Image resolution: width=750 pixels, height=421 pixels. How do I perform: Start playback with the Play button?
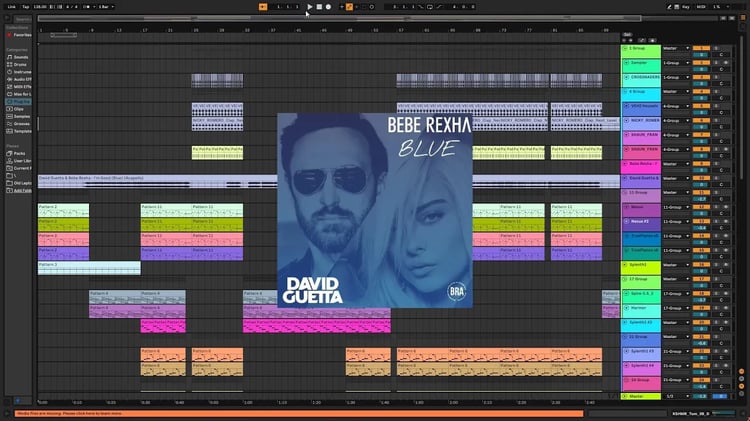pyautogui.click(x=310, y=7)
